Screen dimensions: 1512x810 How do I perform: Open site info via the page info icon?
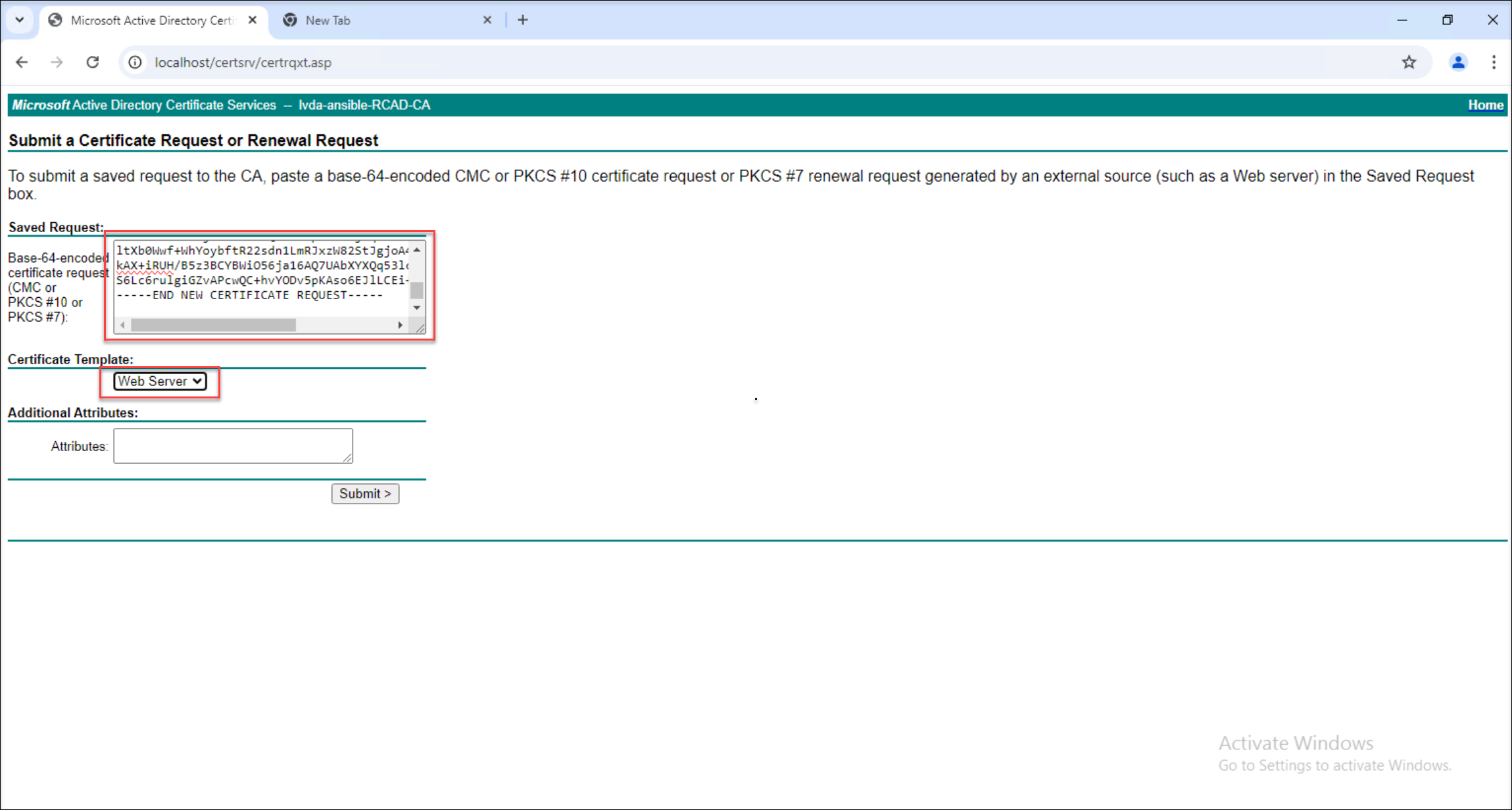point(135,62)
